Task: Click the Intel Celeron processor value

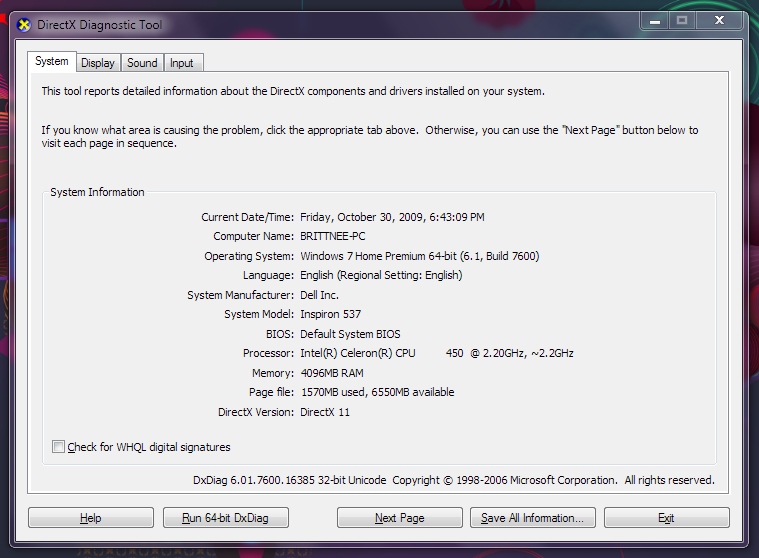Action: click(x=437, y=353)
